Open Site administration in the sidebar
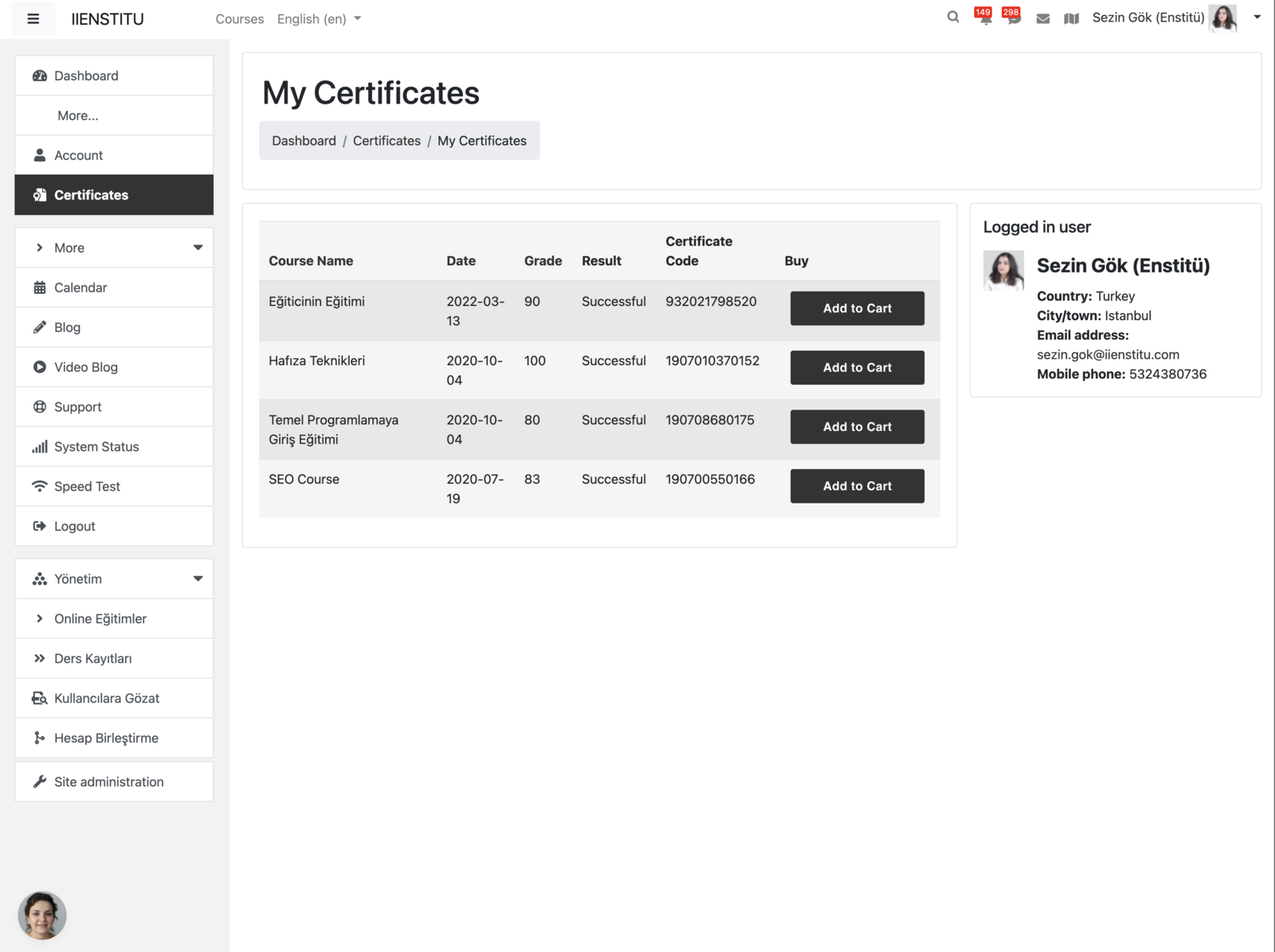The height and width of the screenshot is (952, 1275). [x=108, y=782]
